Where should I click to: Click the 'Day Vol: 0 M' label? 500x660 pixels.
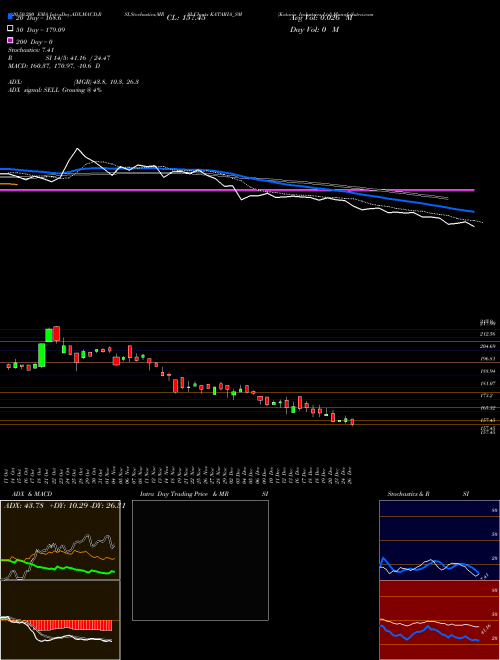(x=314, y=29)
